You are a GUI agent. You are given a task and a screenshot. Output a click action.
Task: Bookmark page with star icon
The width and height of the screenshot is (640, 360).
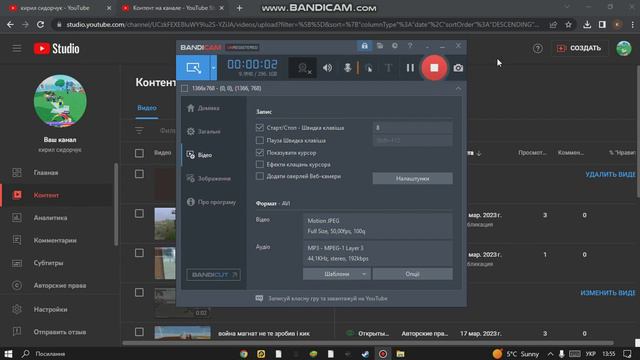click(568, 25)
